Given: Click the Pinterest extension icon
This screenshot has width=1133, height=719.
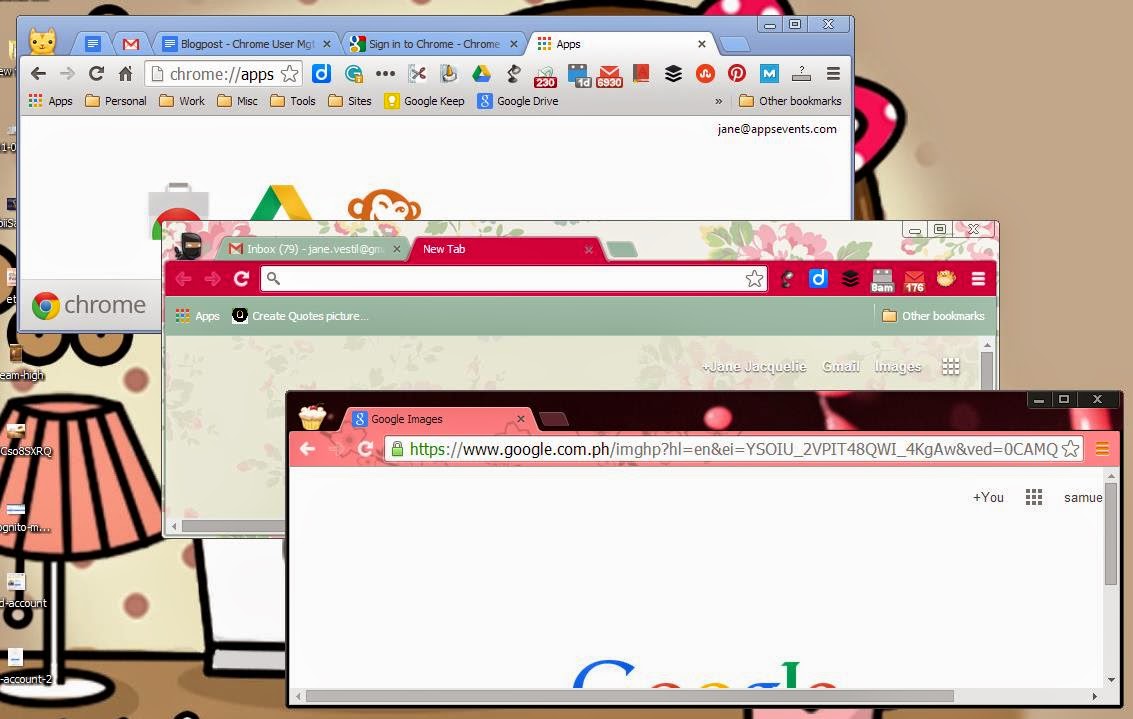Looking at the screenshot, I should pyautogui.click(x=737, y=74).
